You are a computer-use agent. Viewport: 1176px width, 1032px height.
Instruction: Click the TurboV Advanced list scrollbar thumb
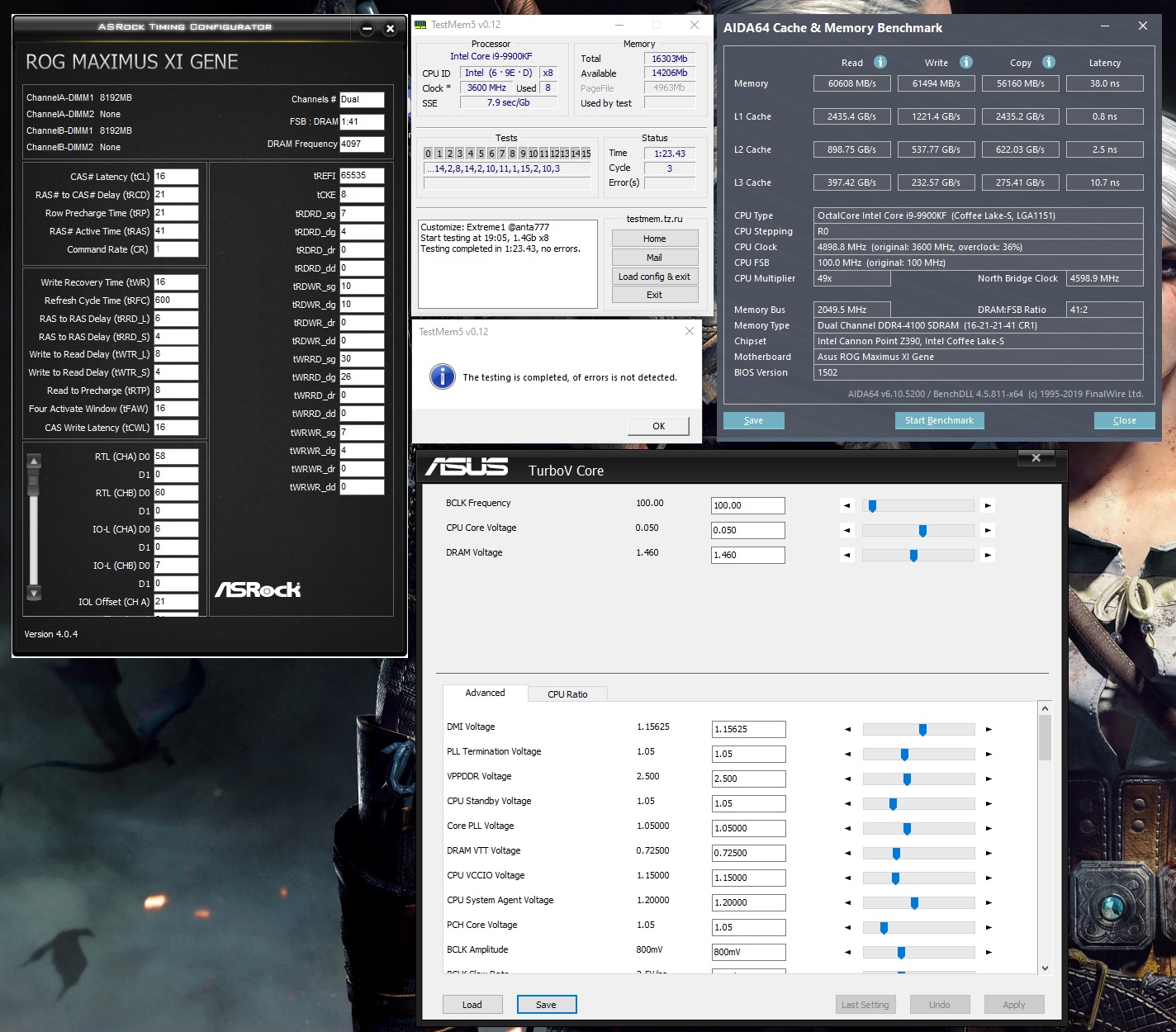tap(1045, 738)
